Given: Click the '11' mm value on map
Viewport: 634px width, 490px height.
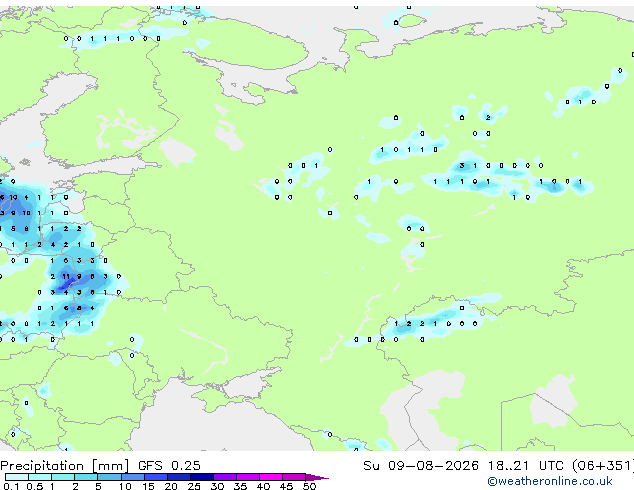Looking at the screenshot, I should tap(66, 277).
